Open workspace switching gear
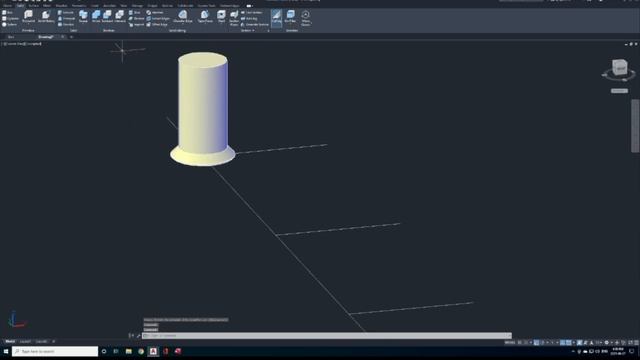 (x=607, y=343)
